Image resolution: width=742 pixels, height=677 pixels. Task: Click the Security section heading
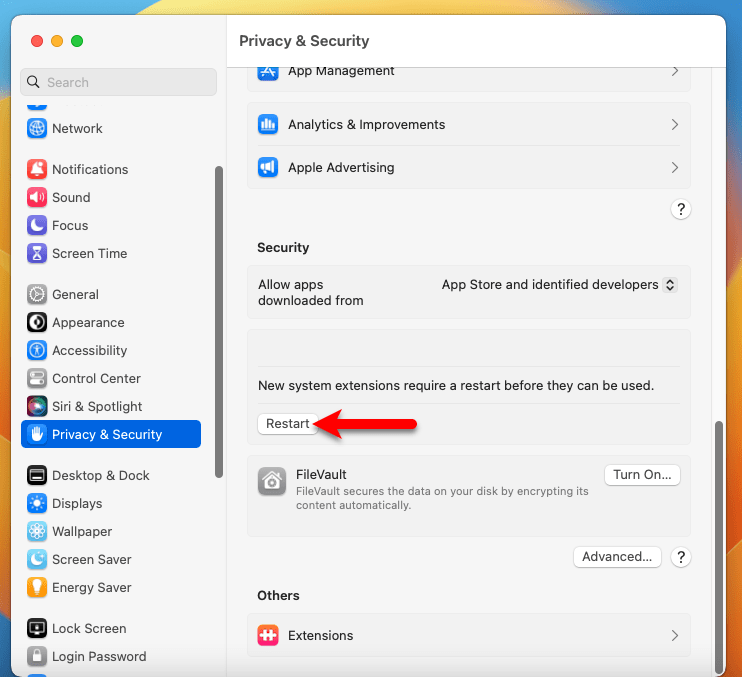pos(283,247)
